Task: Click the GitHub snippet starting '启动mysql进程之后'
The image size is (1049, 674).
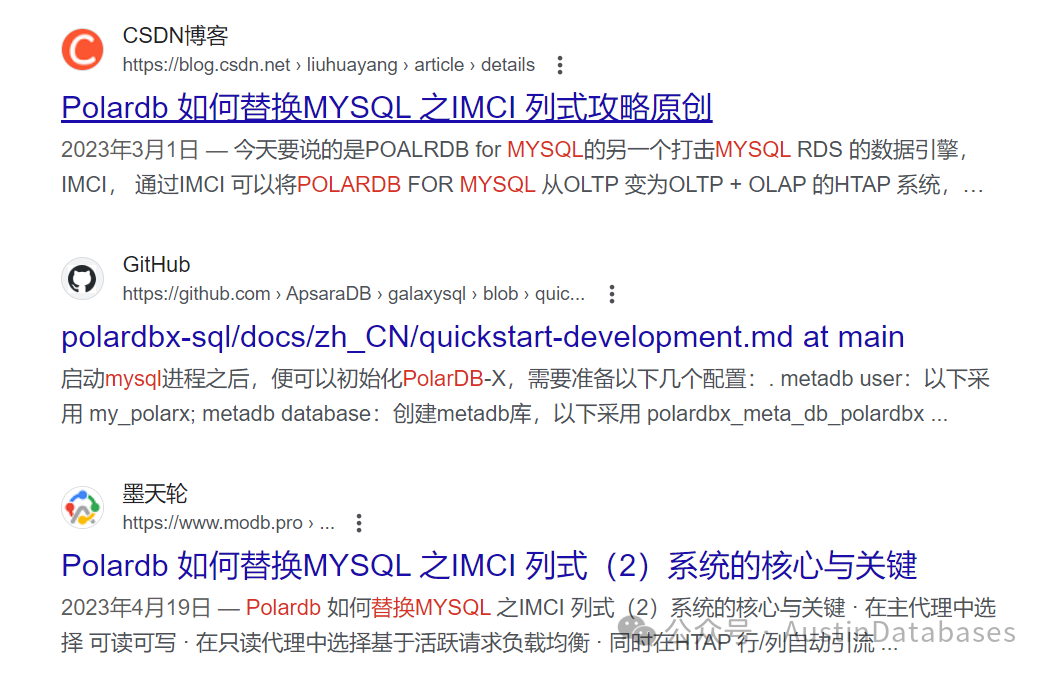Action: point(525,396)
